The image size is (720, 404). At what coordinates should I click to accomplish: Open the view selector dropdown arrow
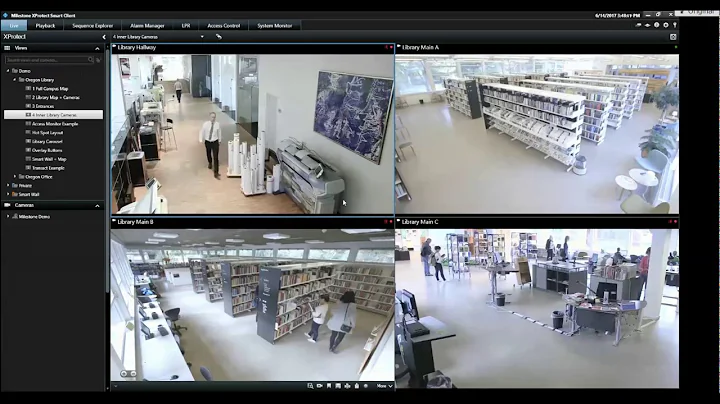(x=202, y=37)
